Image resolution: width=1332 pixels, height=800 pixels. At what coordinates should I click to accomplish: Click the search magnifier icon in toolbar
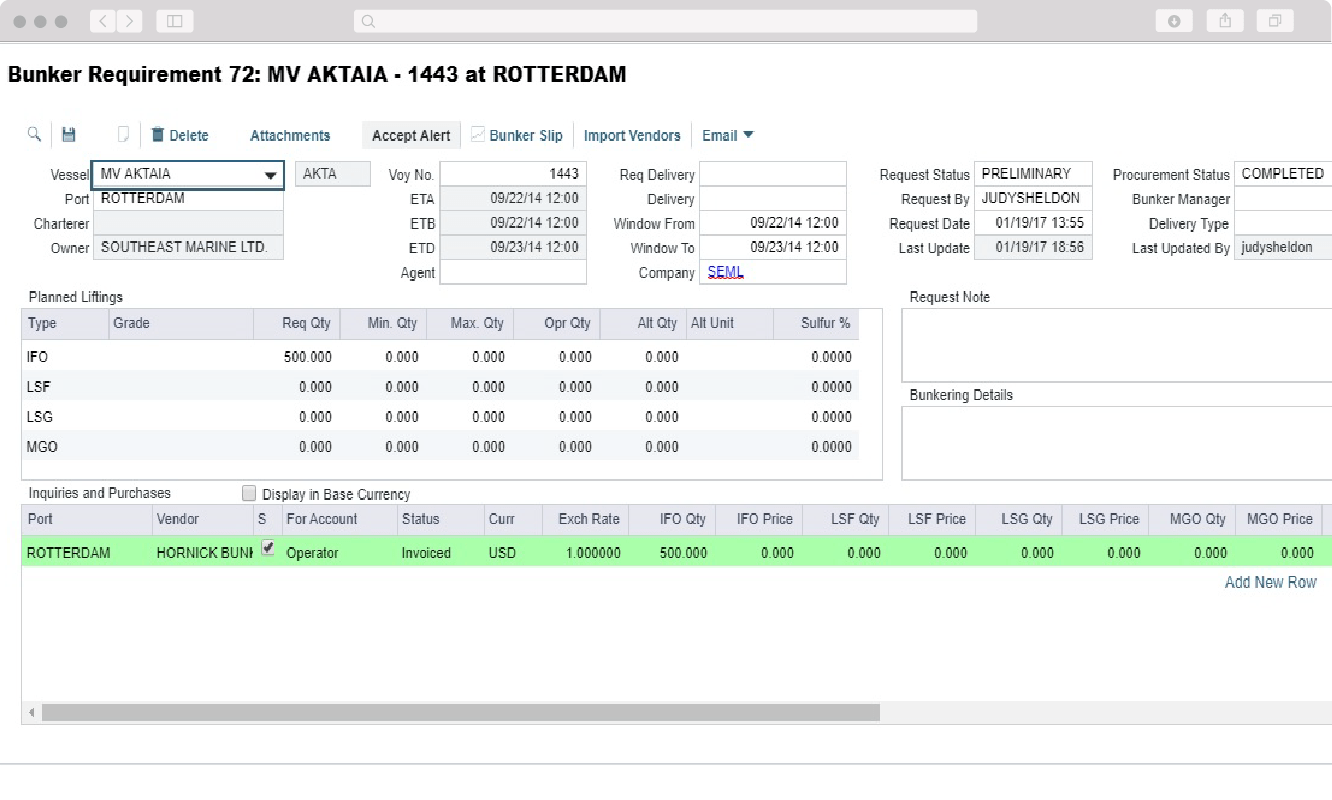[34, 134]
